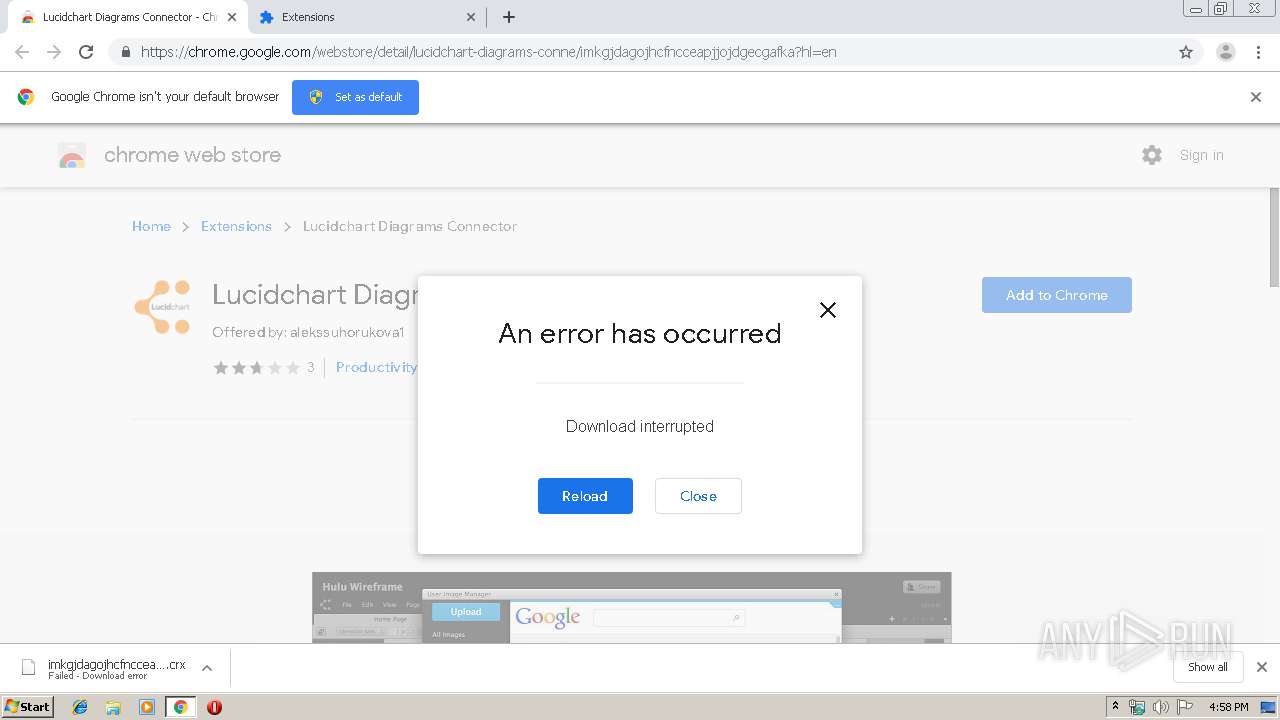Viewport: 1280px width, 720px height.
Task: Click the Hulu Wireframe screenshot preview
Action: point(632,608)
